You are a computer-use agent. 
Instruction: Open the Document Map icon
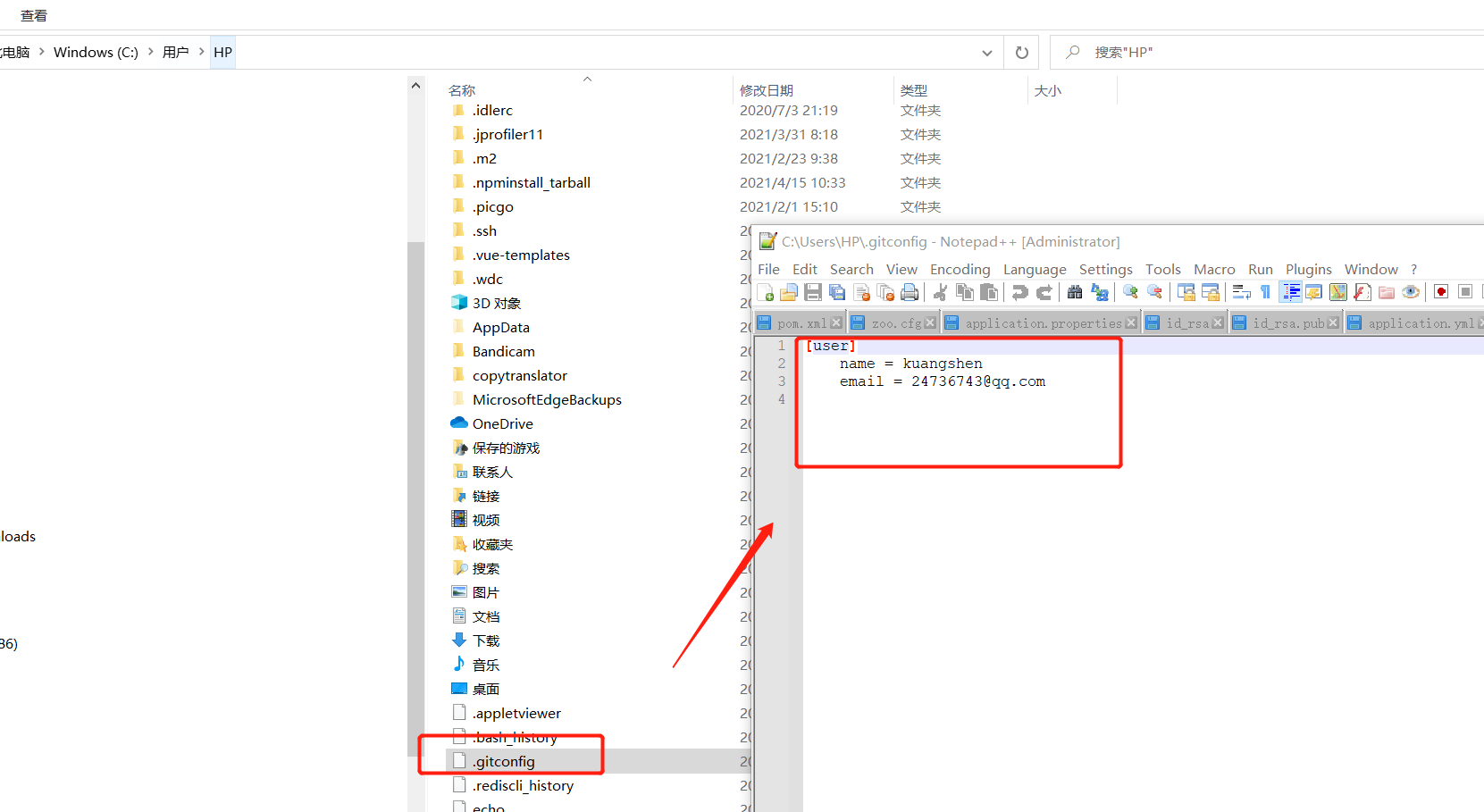click(1338, 292)
